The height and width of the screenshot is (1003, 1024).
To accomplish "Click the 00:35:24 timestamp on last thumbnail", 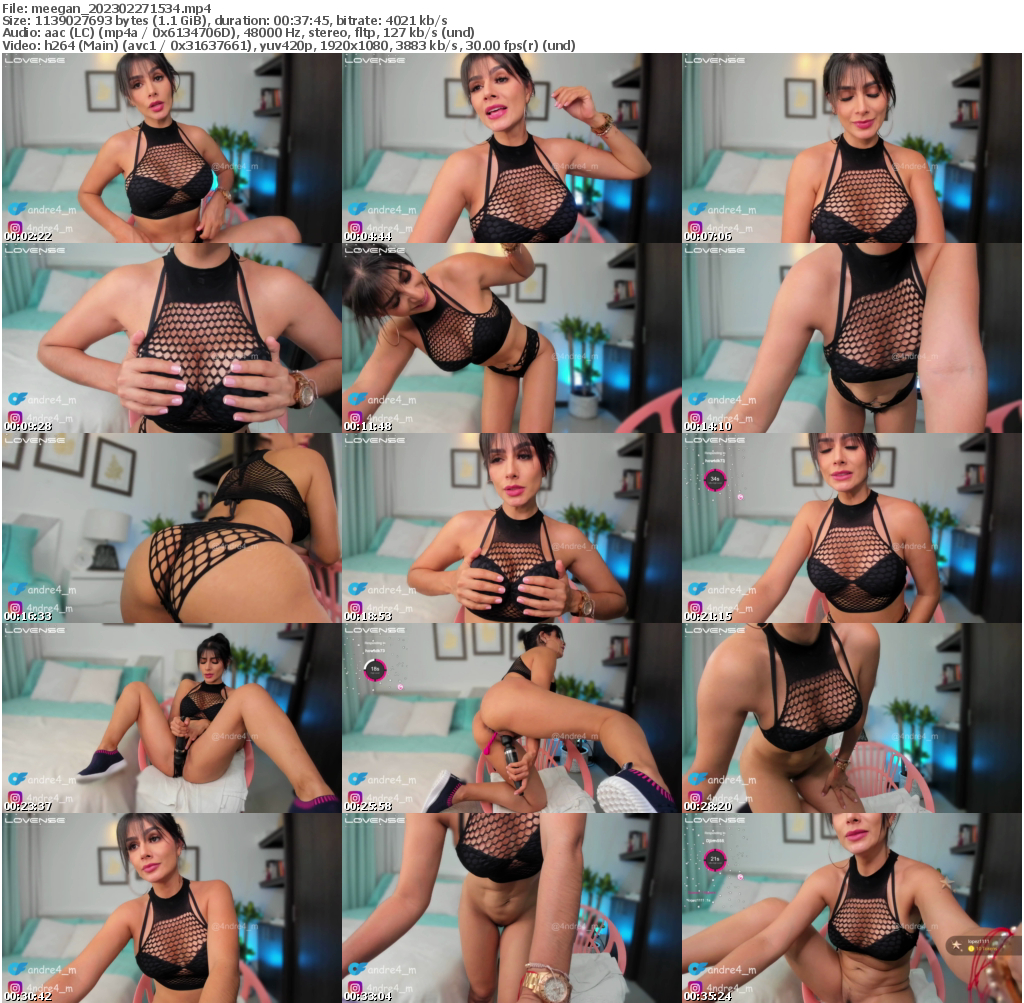I will click(x=710, y=997).
